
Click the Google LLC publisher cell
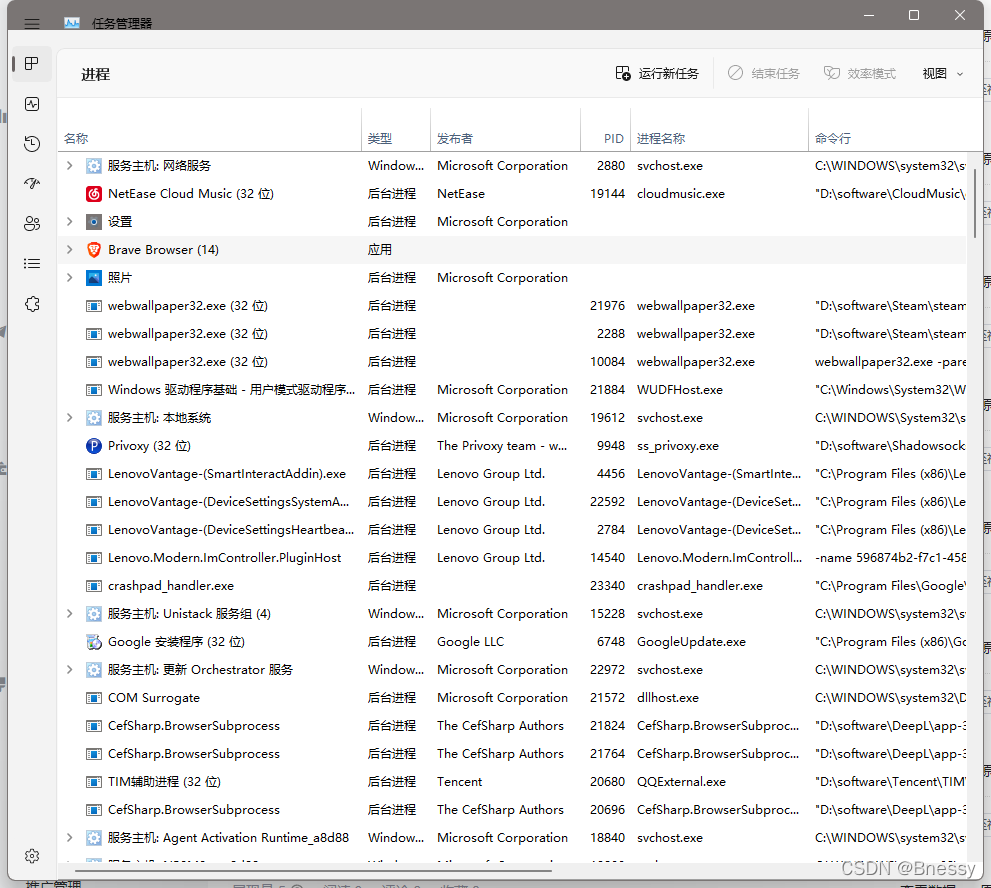pos(470,642)
